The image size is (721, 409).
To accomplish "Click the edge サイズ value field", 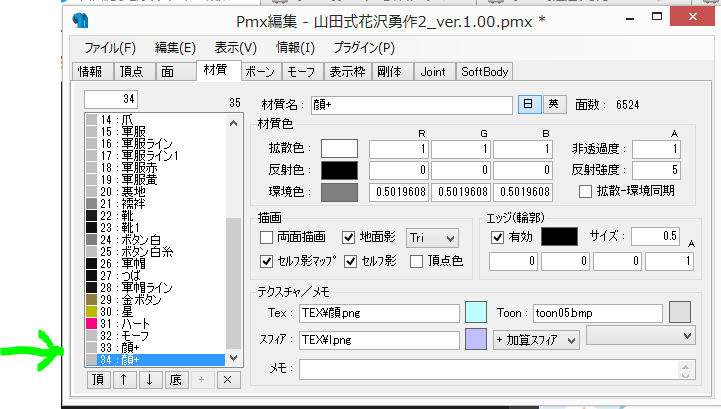I will tap(655, 236).
